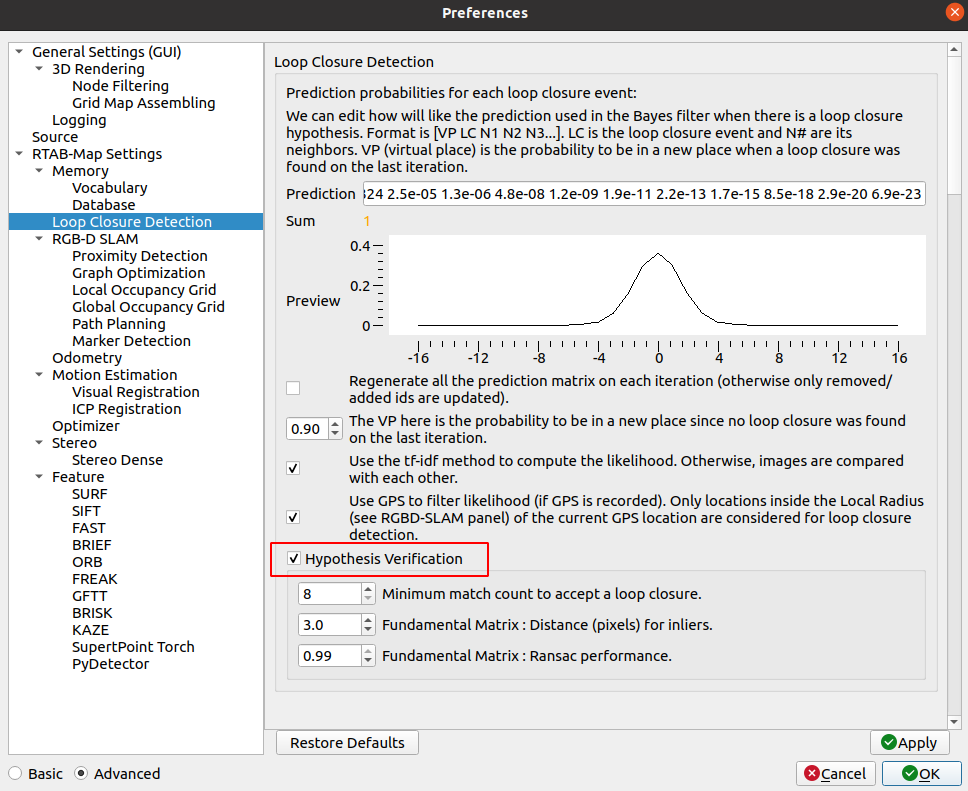The image size is (968, 791).
Task: Select the Basic radio button
Action: click(x=16, y=773)
